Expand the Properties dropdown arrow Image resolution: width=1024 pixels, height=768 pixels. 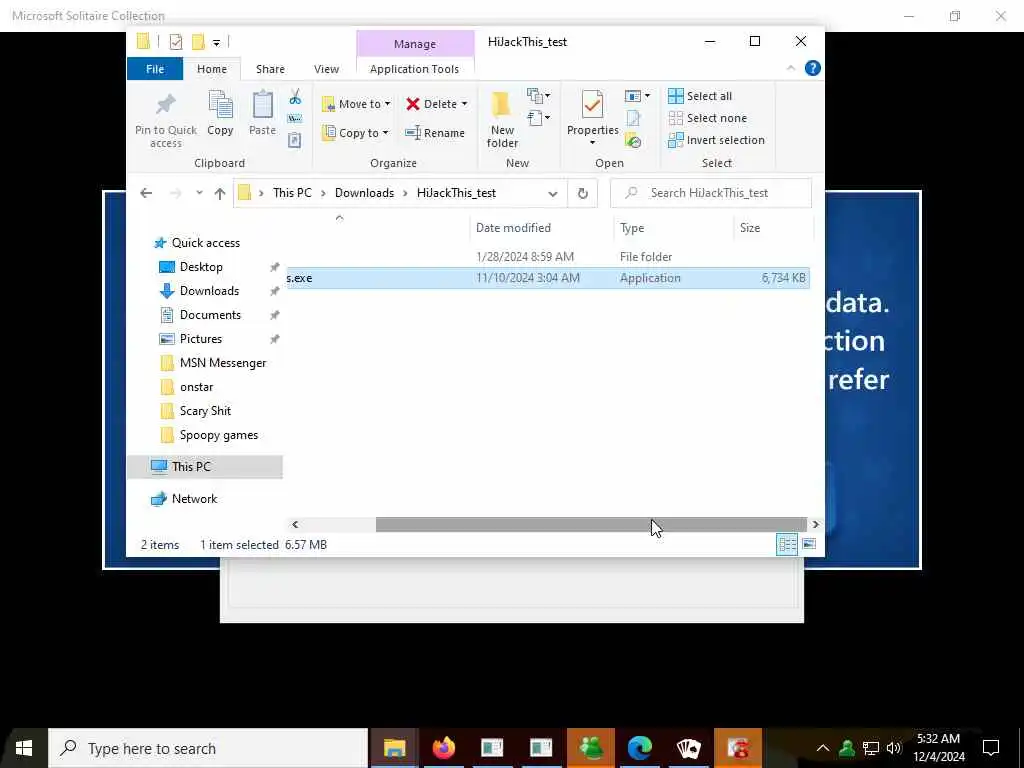coord(592,143)
